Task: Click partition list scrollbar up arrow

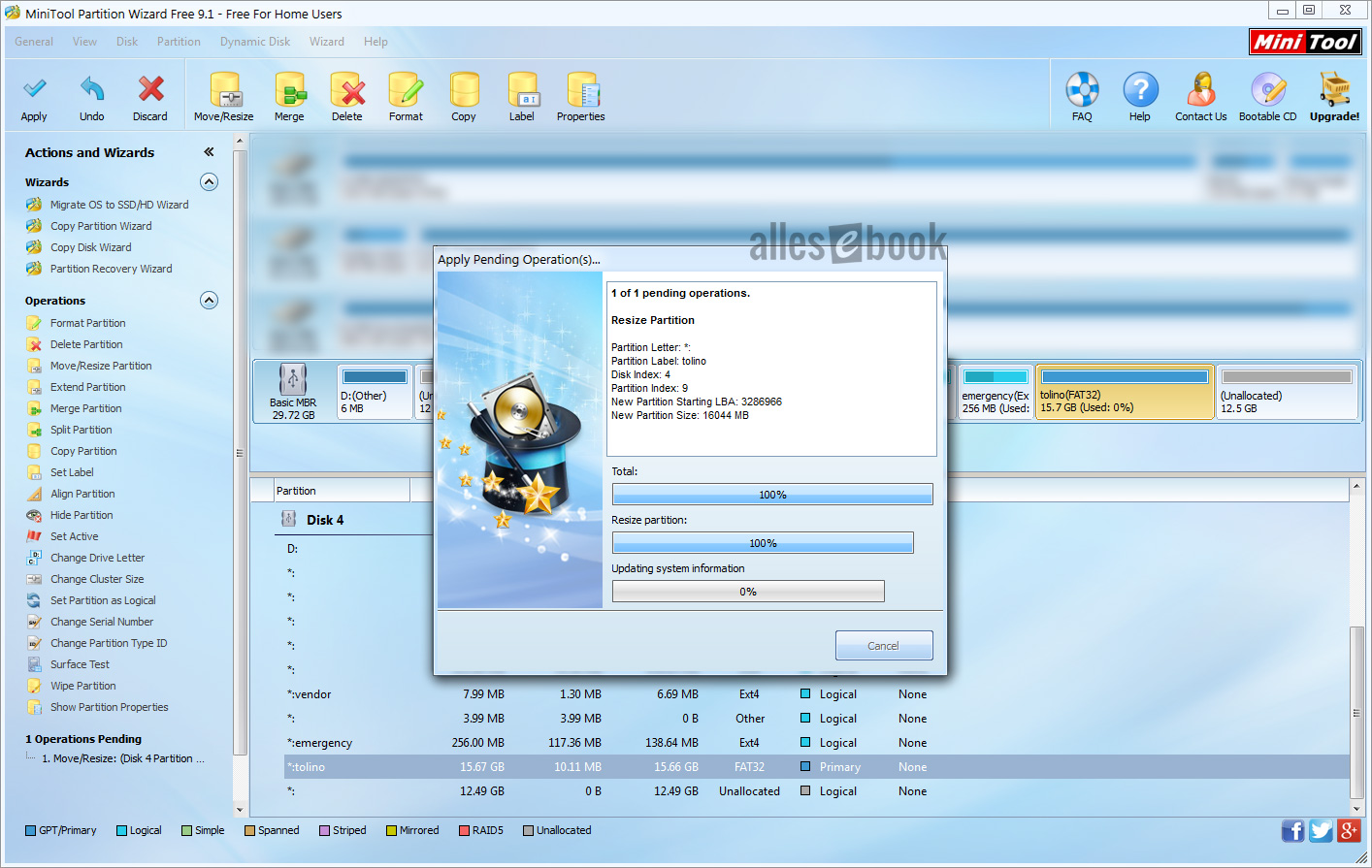Action: tap(1356, 485)
